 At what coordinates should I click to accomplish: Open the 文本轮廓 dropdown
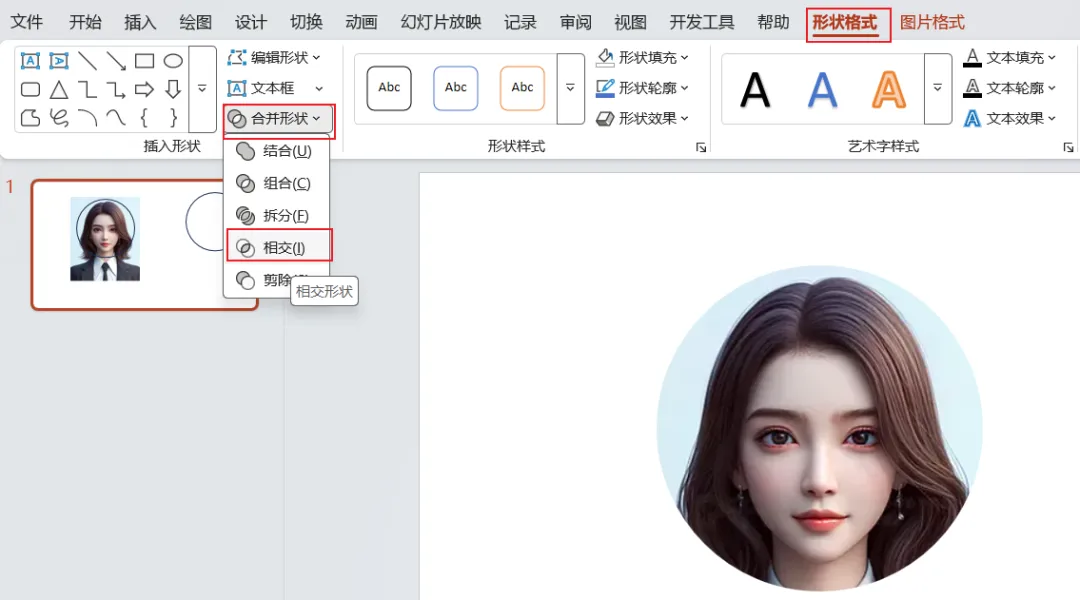[x=1010, y=88]
